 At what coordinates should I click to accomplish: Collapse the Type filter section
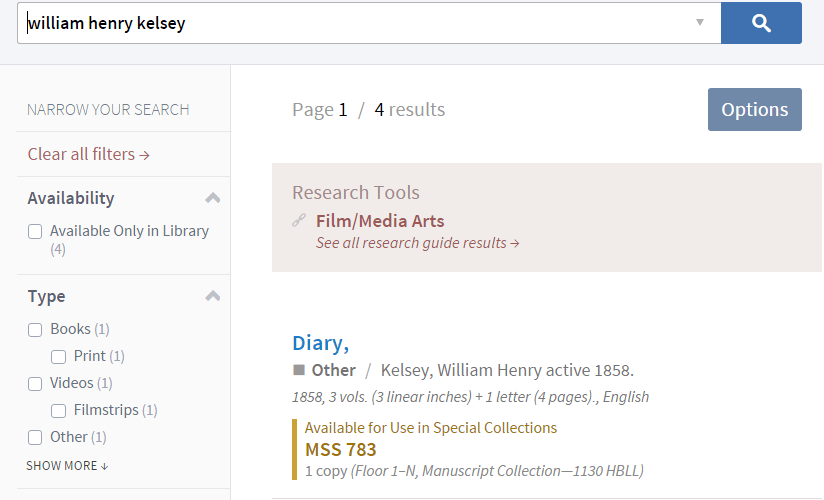(212, 296)
